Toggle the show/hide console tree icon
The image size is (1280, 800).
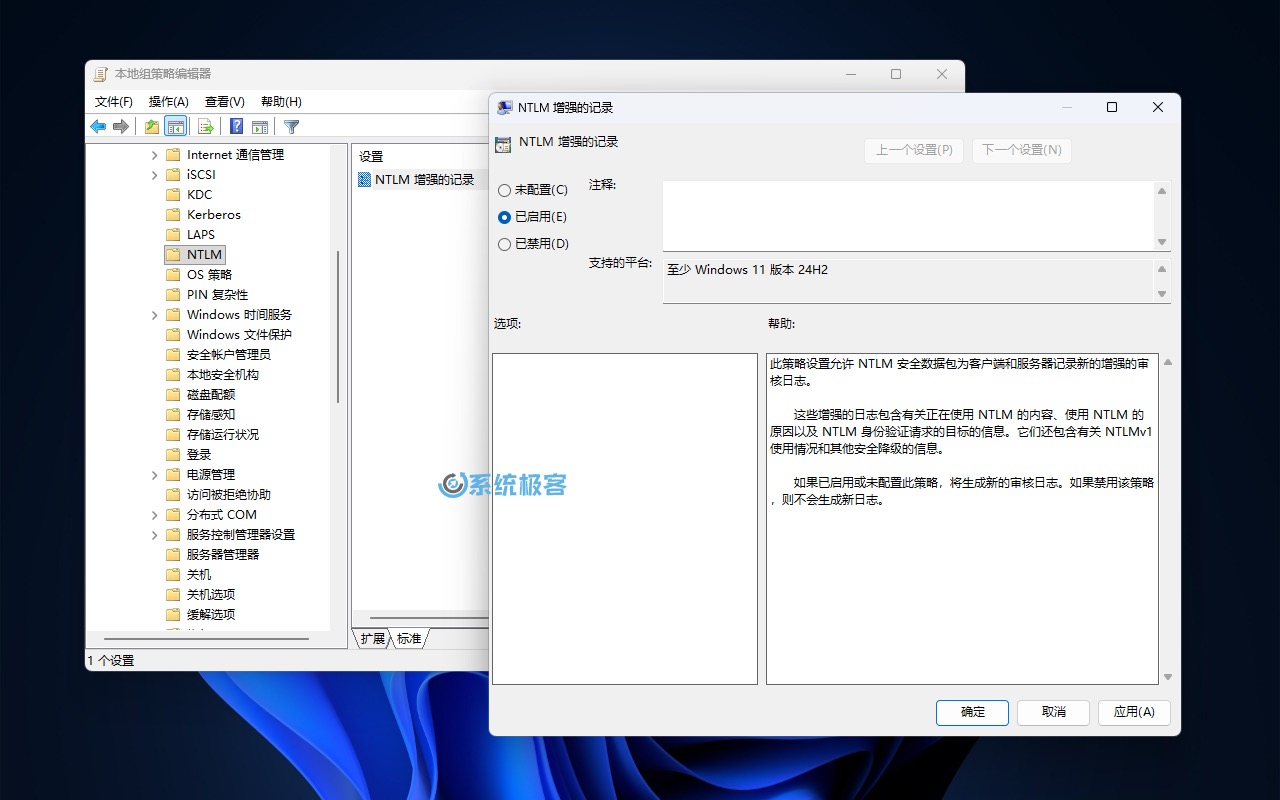pyautogui.click(x=175, y=126)
